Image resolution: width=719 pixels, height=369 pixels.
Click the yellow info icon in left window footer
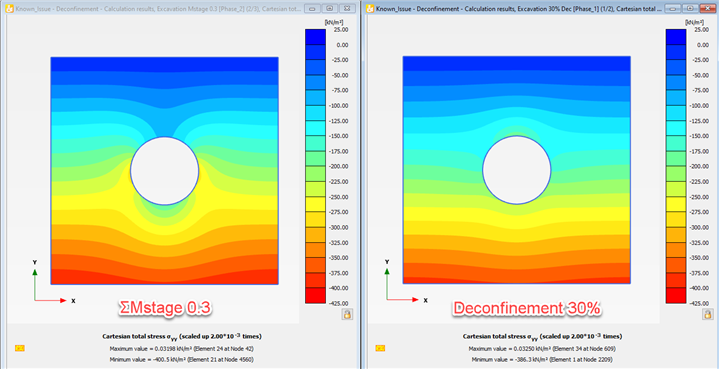[x=20, y=348]
